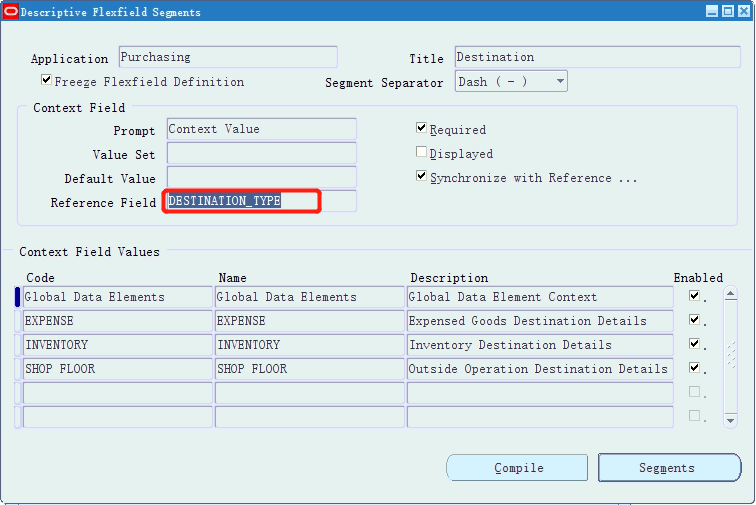This screenshot has height=505, width=756.
Task: Click the Prompt field with Context Value
Action: click(x=262, y=129)
